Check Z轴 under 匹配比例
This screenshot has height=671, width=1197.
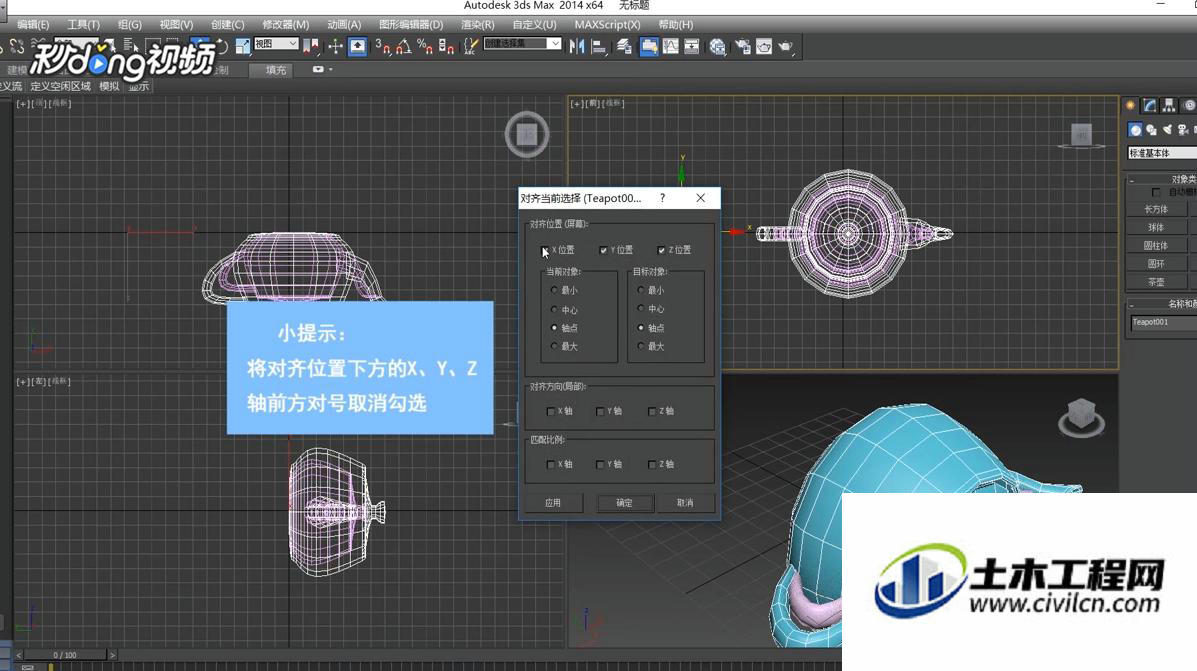click(652, 464)
